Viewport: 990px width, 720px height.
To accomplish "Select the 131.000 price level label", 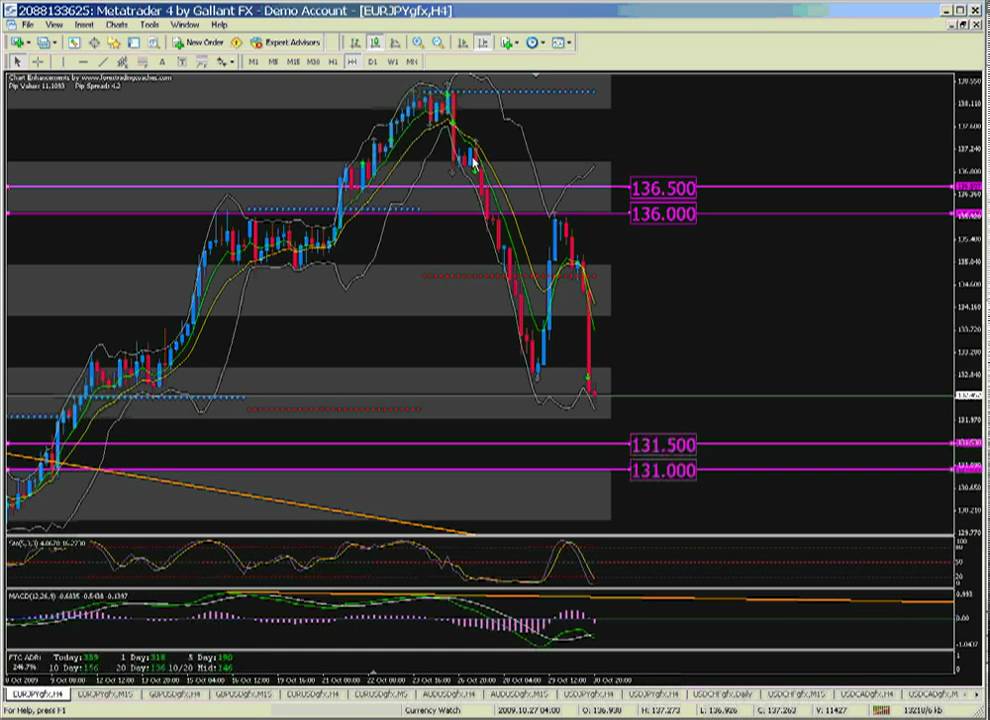I will click(x=663, y=471).
